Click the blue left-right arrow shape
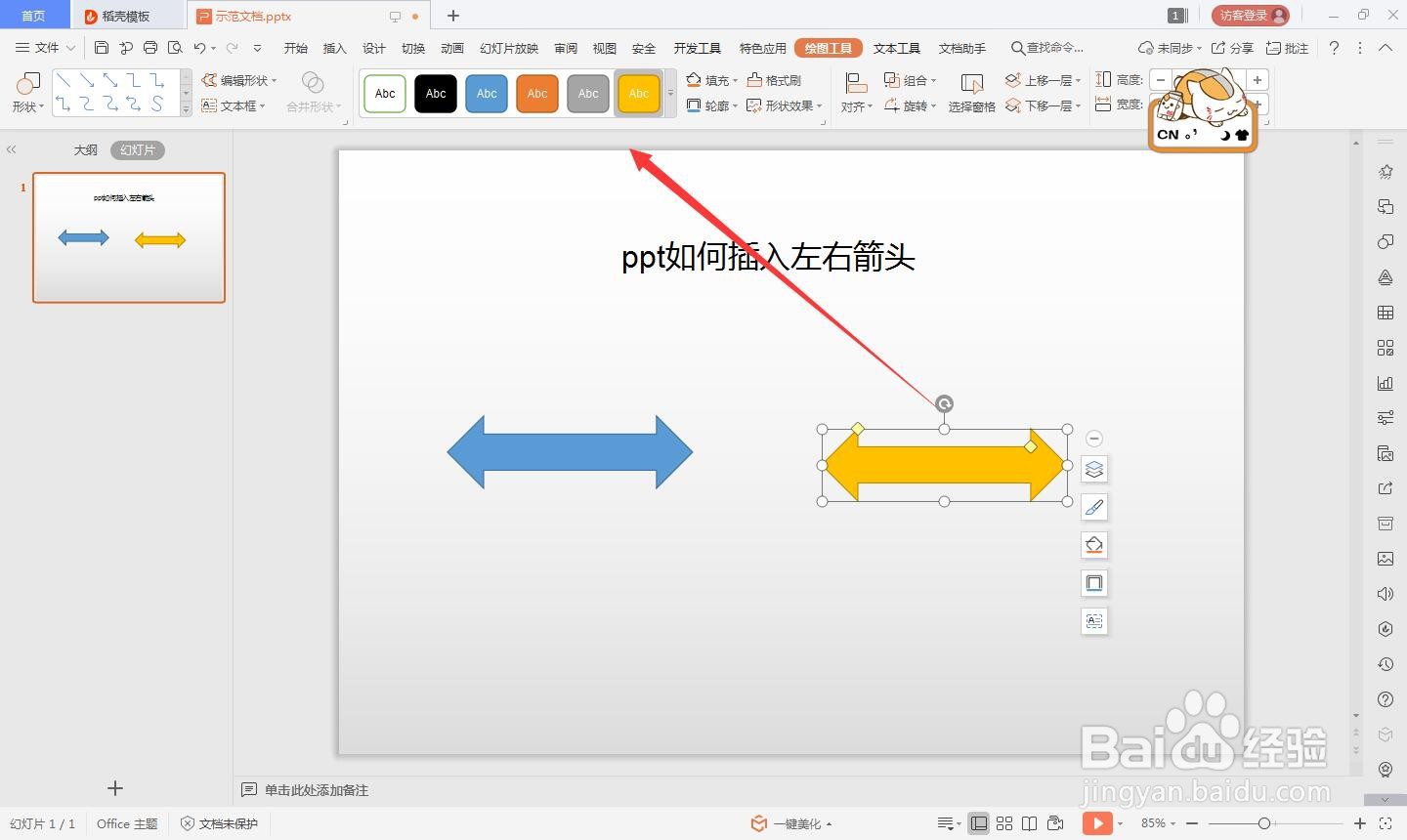 (570, 451)
